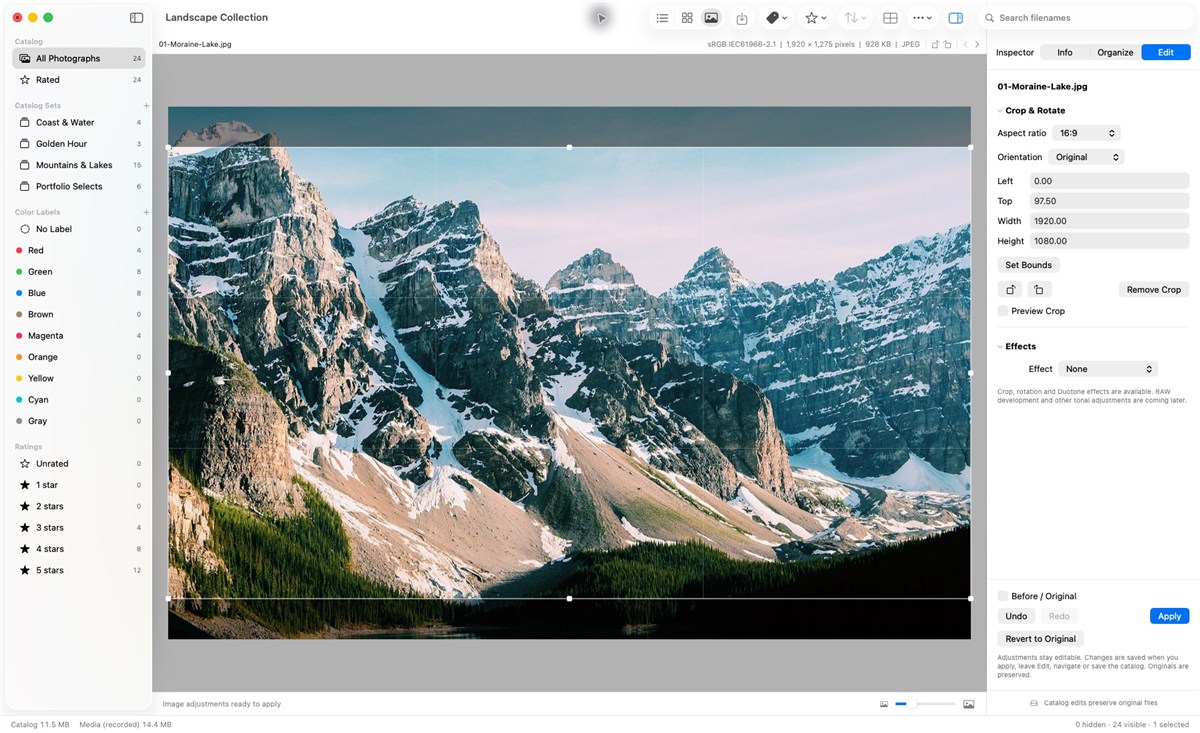Open the Organize tab
Screen dimensions: 1200x733
tap(1115, 52)
